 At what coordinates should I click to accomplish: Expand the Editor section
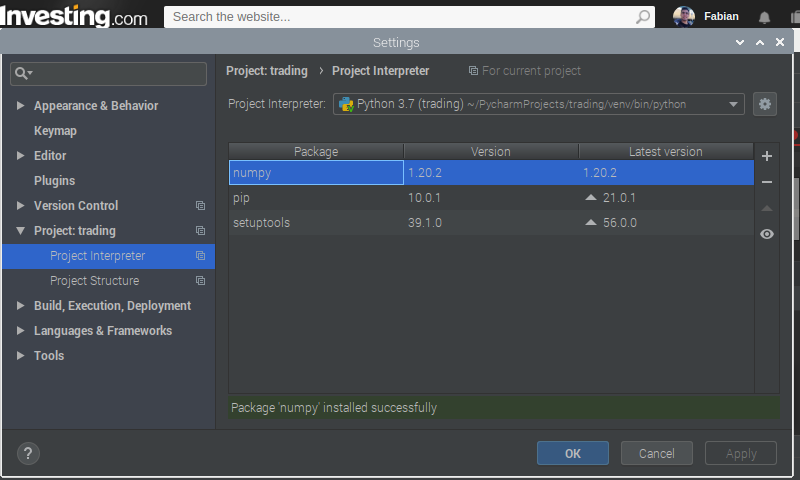click(20, 156)
